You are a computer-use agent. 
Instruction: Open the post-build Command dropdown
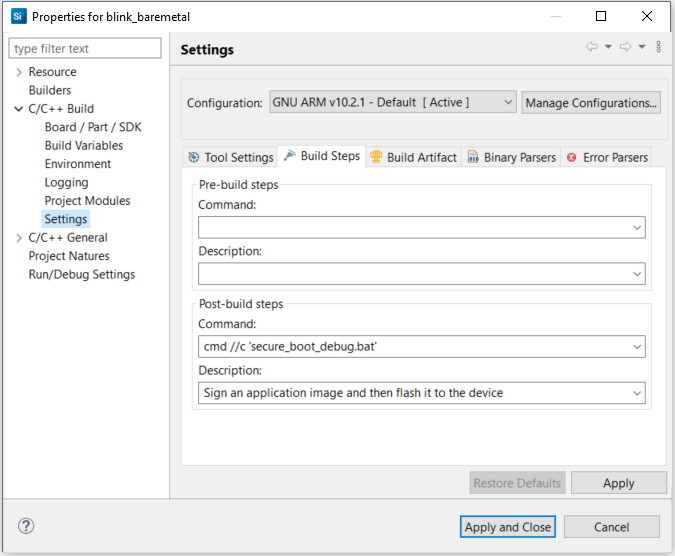click(637, 347)
